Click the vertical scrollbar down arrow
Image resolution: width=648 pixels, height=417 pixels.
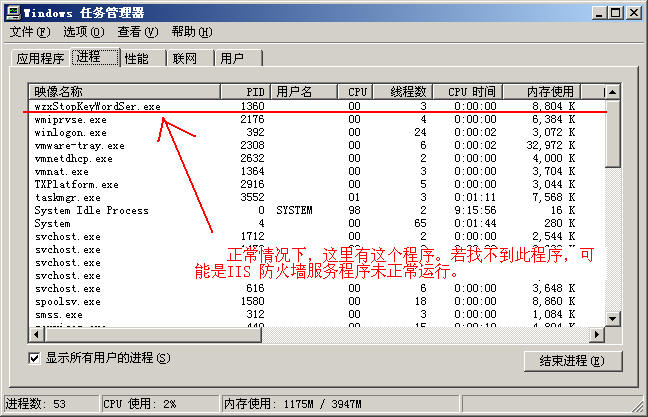(612, 319)
